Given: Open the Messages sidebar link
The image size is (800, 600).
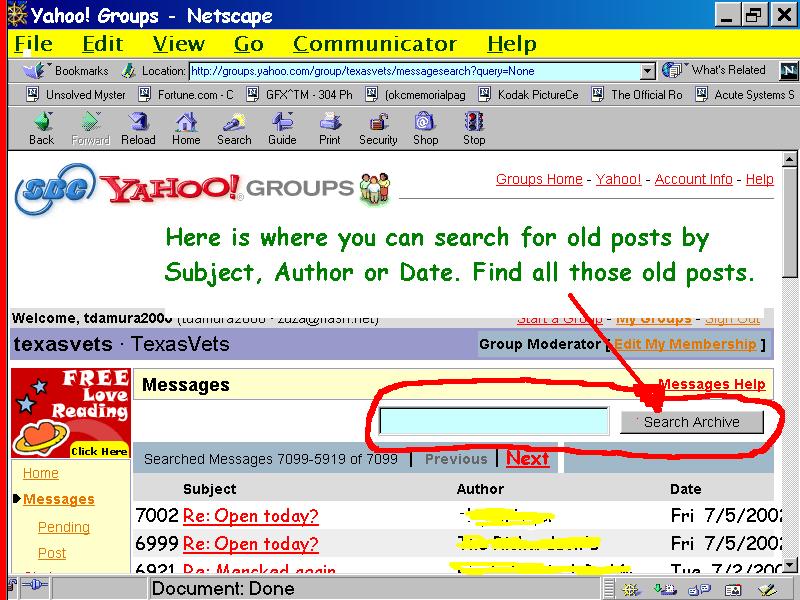Looking at the screenshot, I should [59, 499].
